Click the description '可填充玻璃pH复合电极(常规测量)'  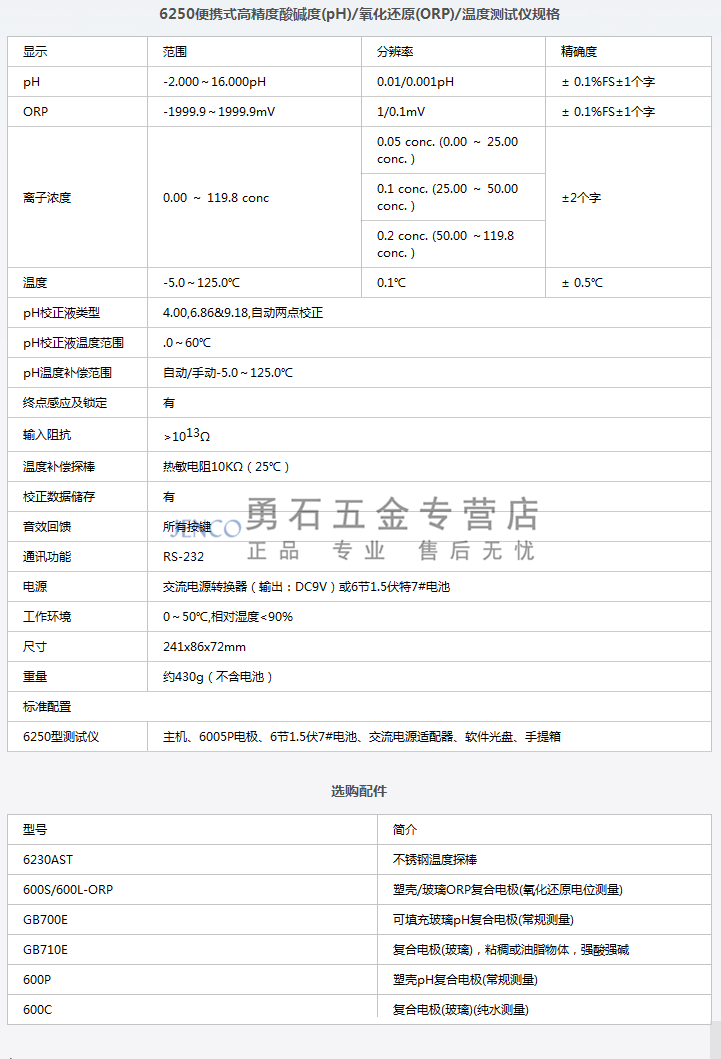tap(483, 920)
